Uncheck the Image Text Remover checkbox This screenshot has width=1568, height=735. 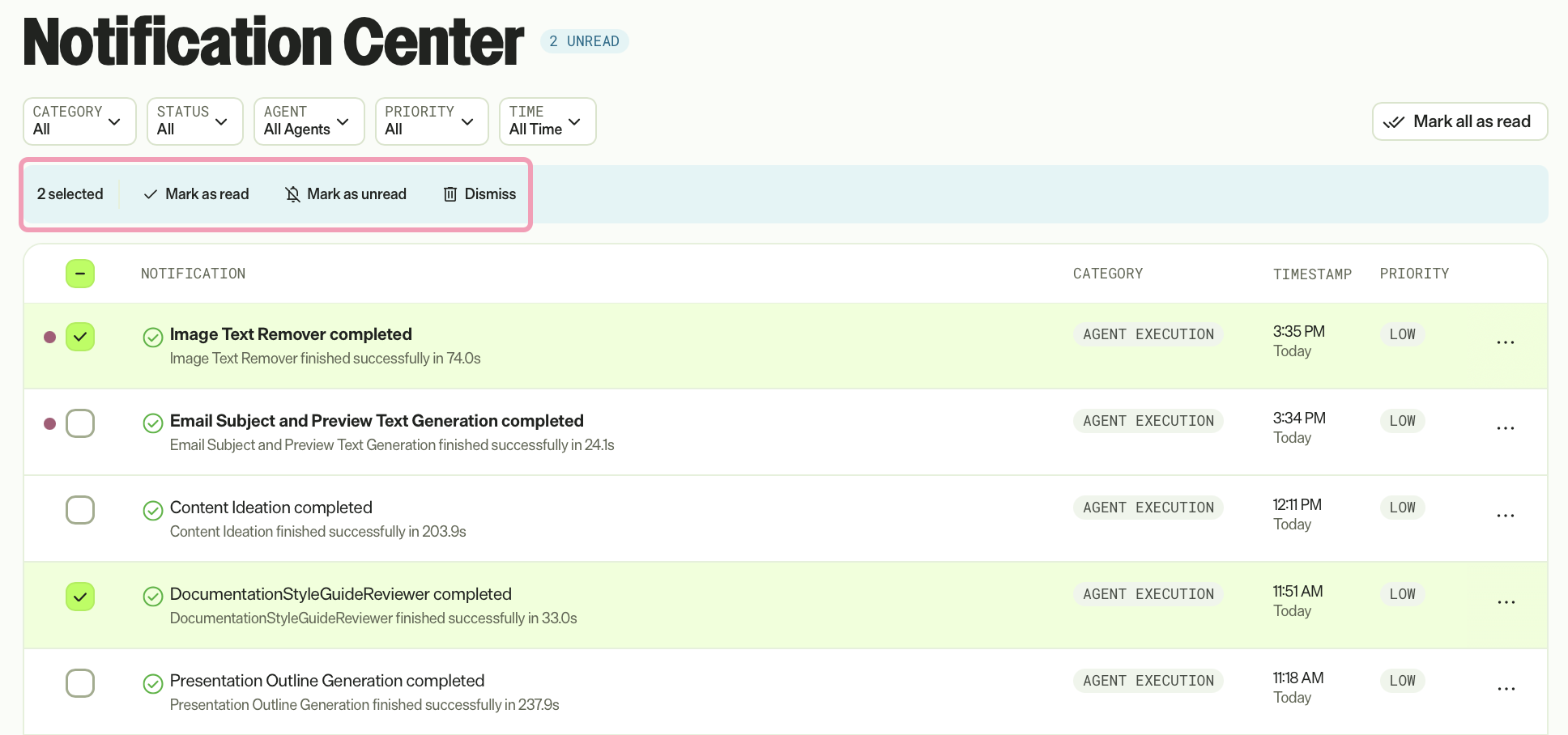[x=80, y=337]
